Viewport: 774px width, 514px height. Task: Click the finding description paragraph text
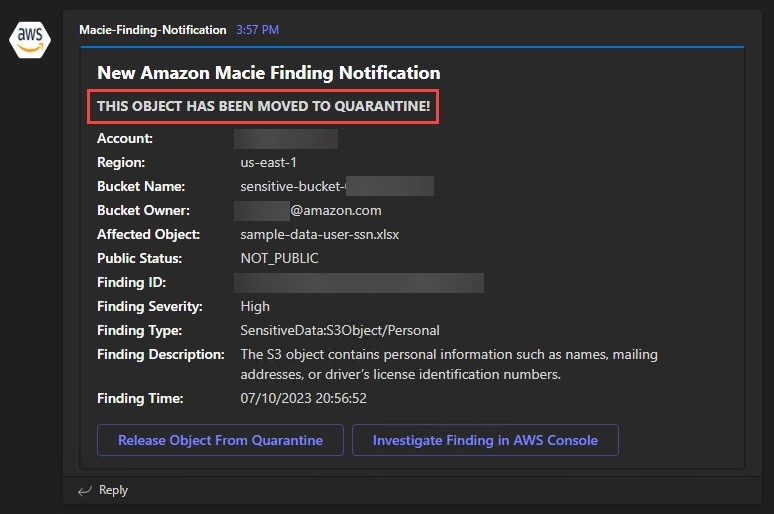[x=449, y=364]
